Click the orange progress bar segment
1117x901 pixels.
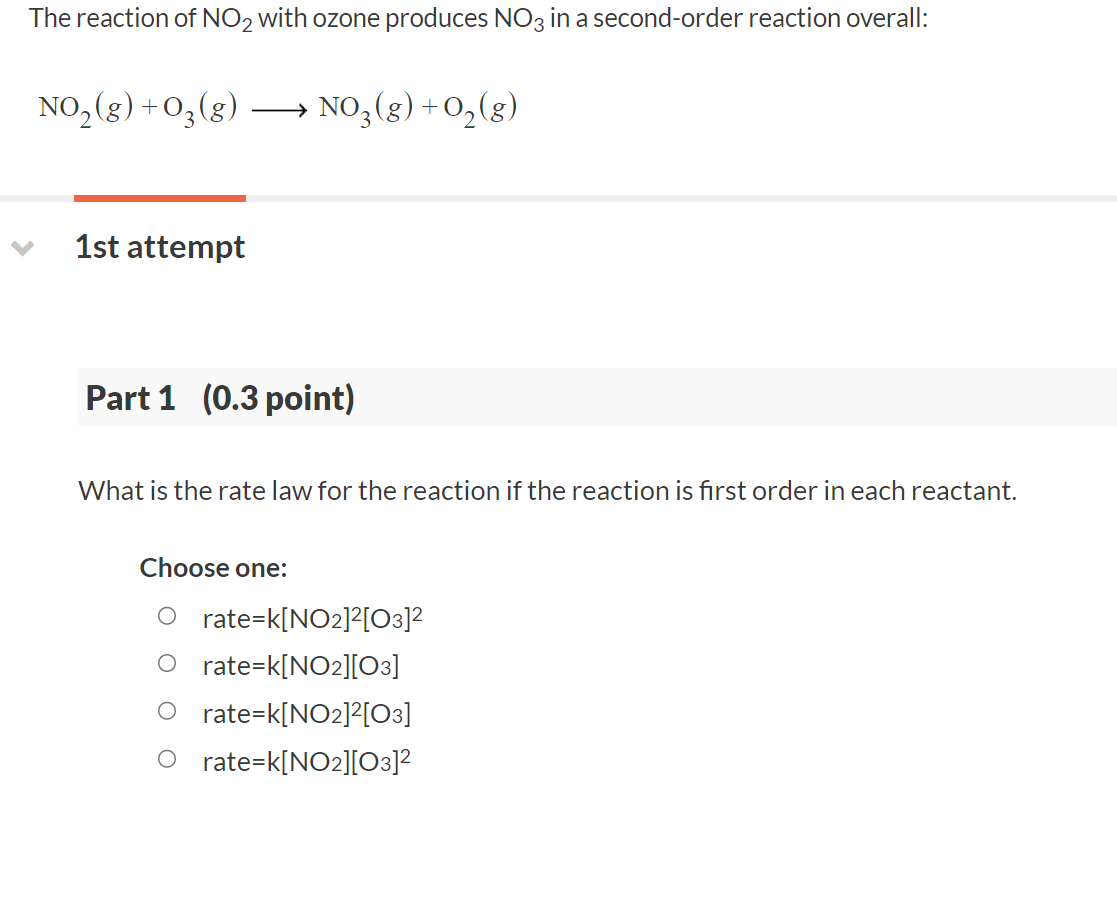tap(159, 197)
